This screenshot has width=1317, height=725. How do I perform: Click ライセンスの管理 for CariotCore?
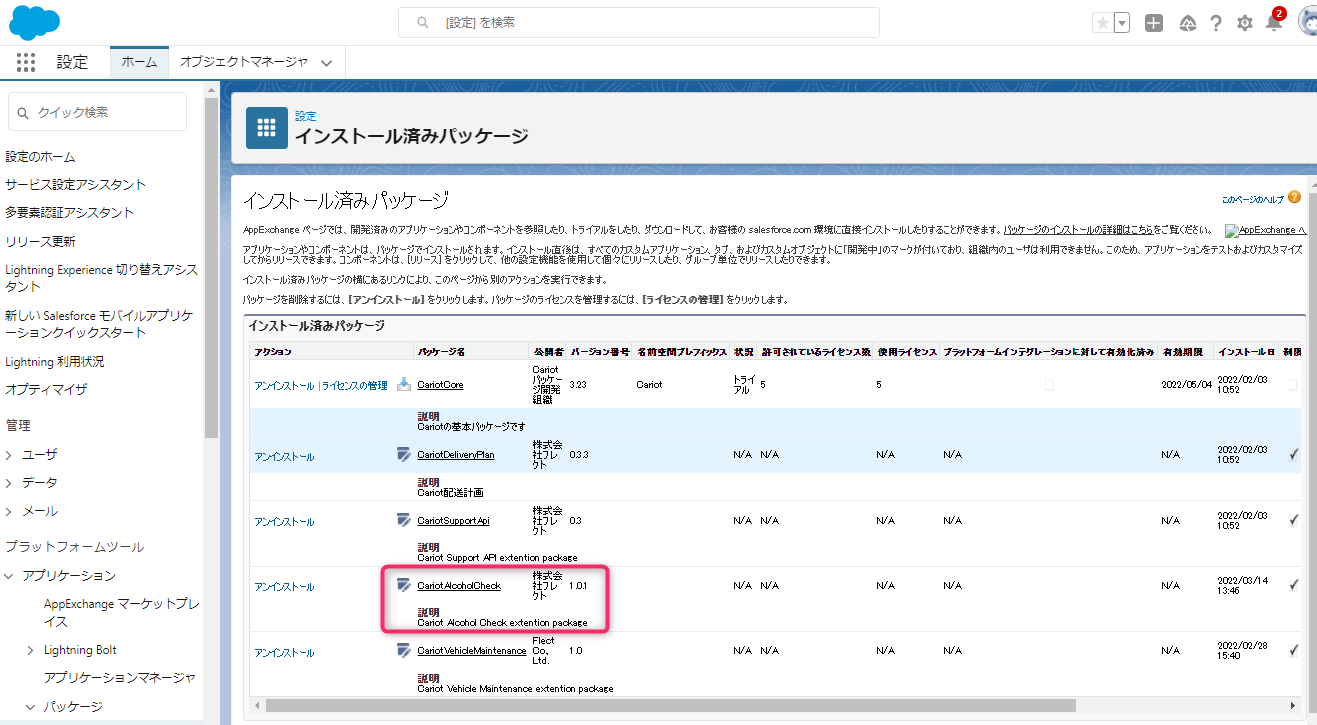click(354, 386)
